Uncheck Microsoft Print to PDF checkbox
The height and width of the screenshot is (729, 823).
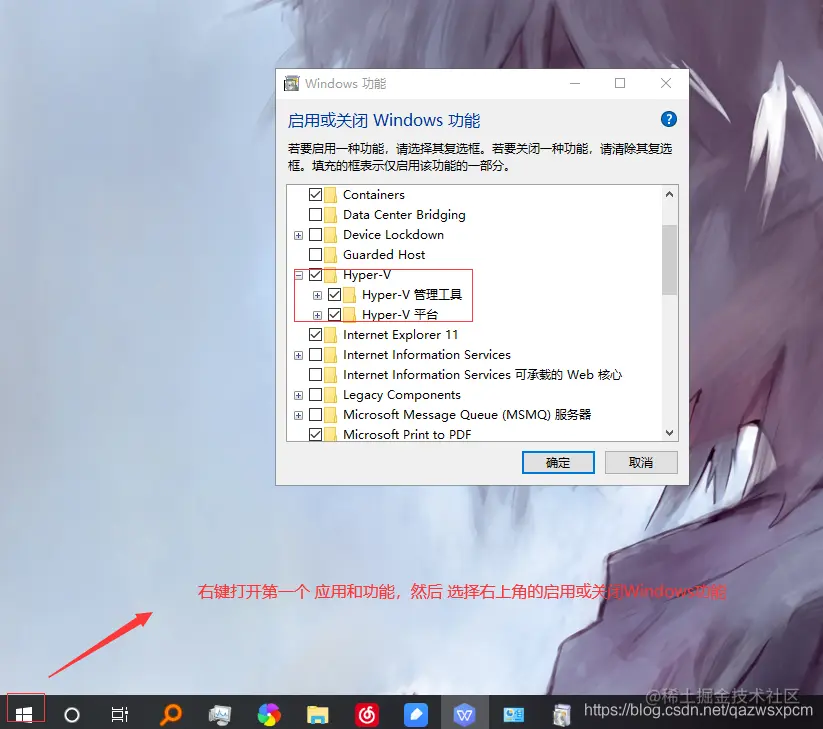tap(315, 435)
